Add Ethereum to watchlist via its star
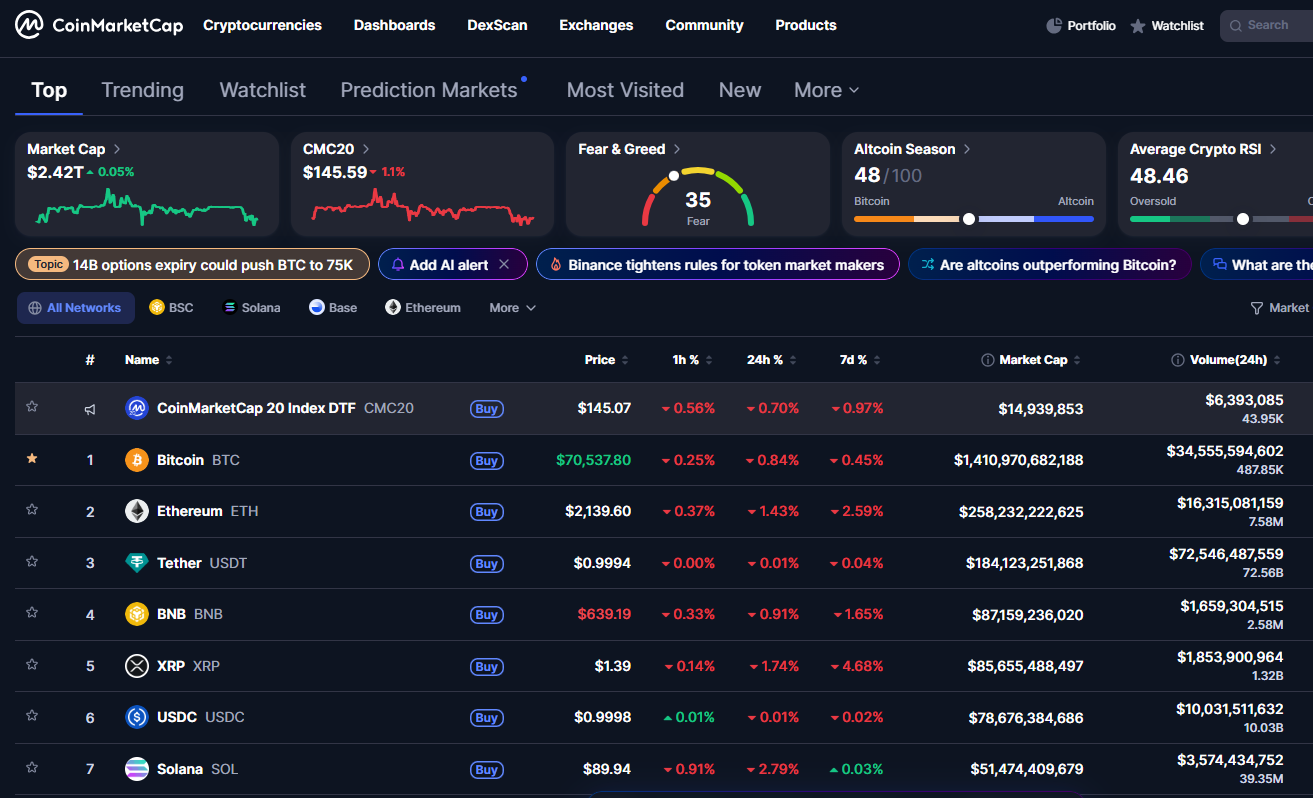 point(31,510)
